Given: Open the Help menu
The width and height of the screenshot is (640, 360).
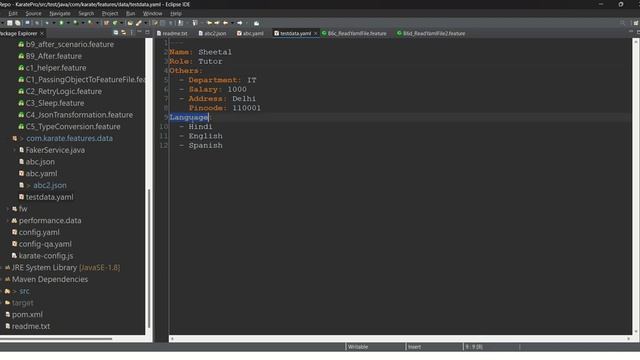Looking at the screenshot, I should (x=176, y=13).
